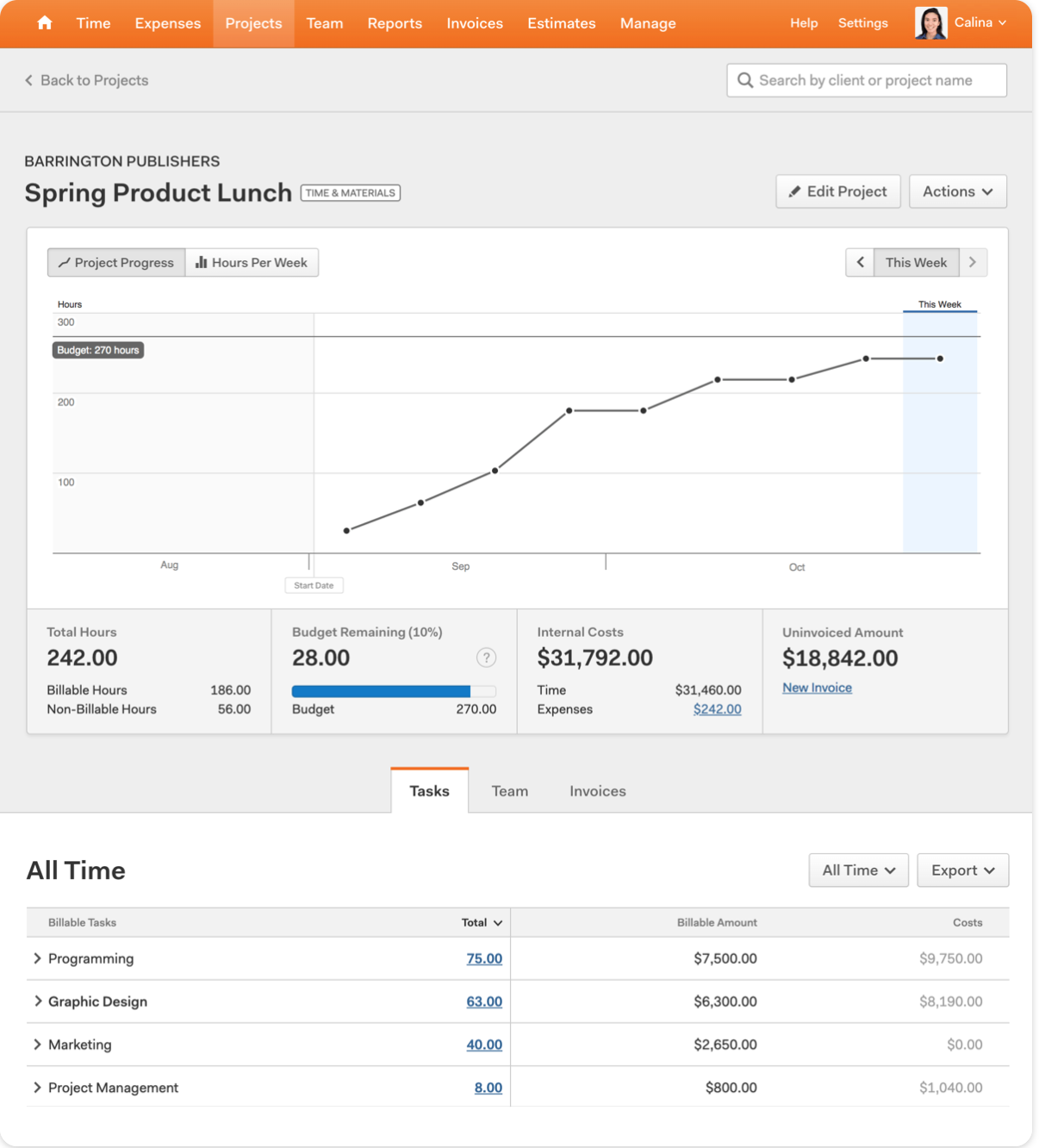
Task: Open the $242.00 expenses link
Action: point(717,709)
